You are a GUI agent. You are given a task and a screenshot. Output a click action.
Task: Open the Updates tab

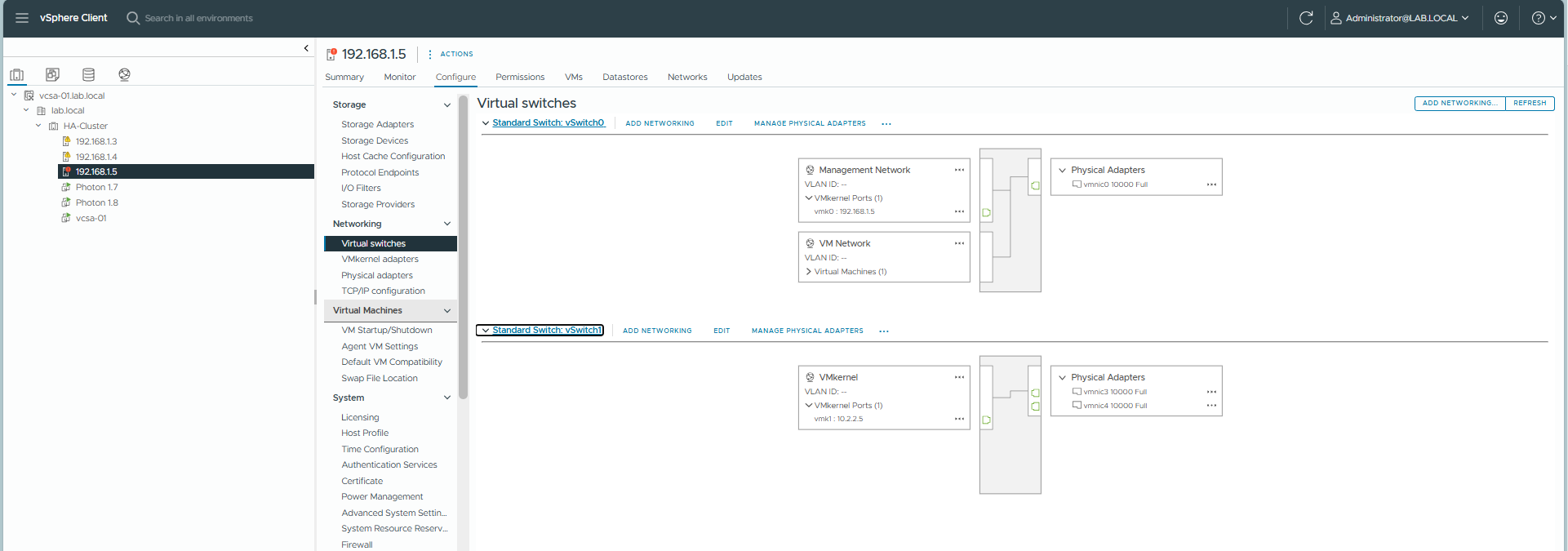click(744, 77)
